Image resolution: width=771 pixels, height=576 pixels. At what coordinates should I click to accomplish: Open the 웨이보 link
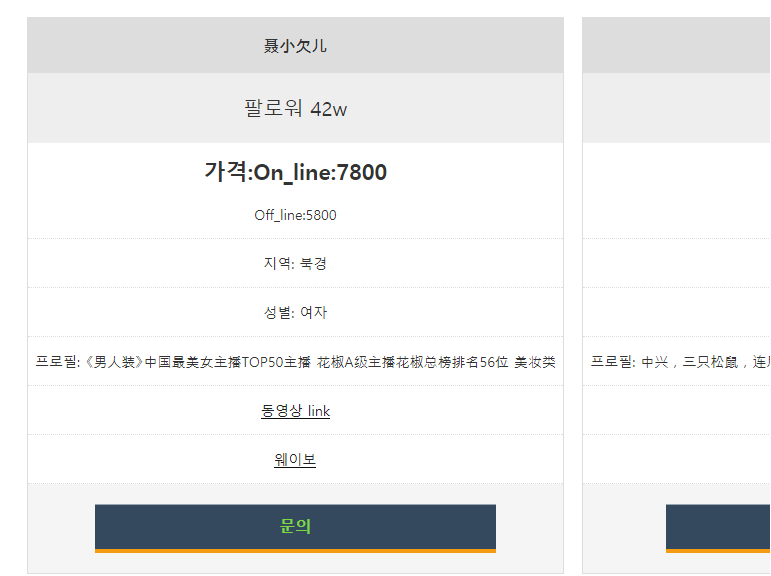(x=295, y=459)
